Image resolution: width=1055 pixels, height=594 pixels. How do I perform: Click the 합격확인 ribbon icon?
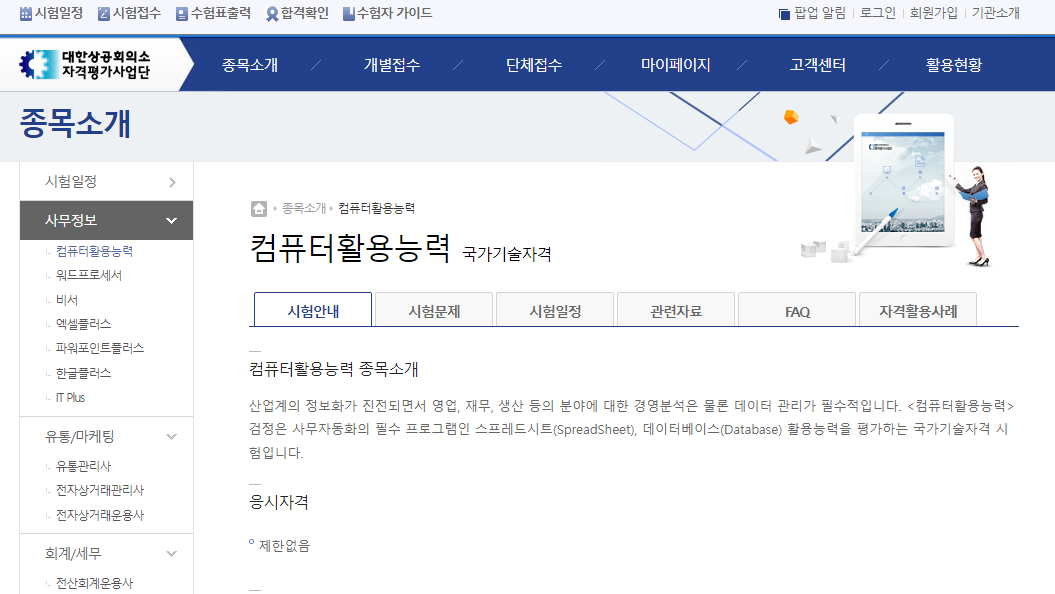(x=272, y=13)
